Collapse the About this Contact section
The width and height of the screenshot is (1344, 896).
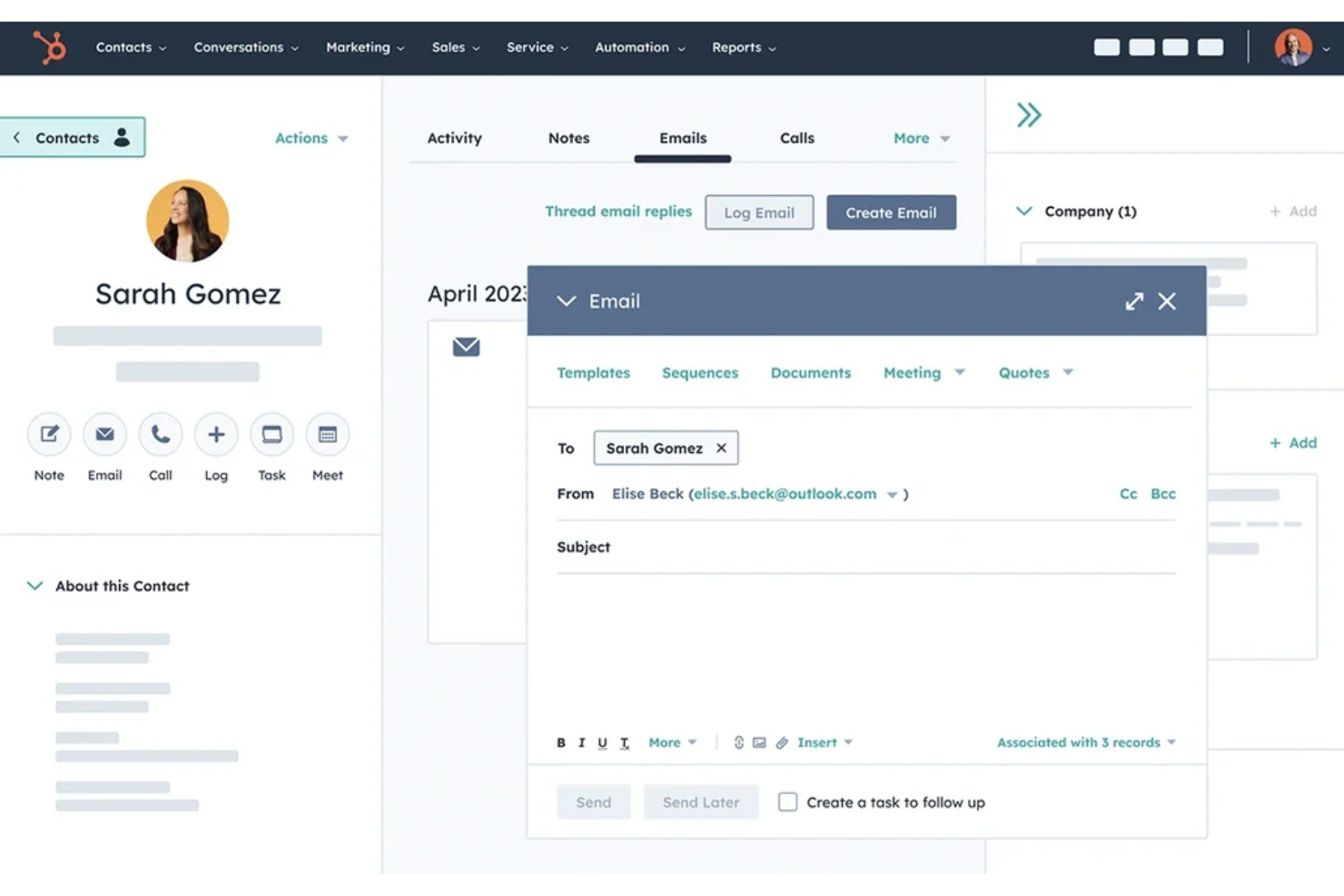click(x=35, y=586)
